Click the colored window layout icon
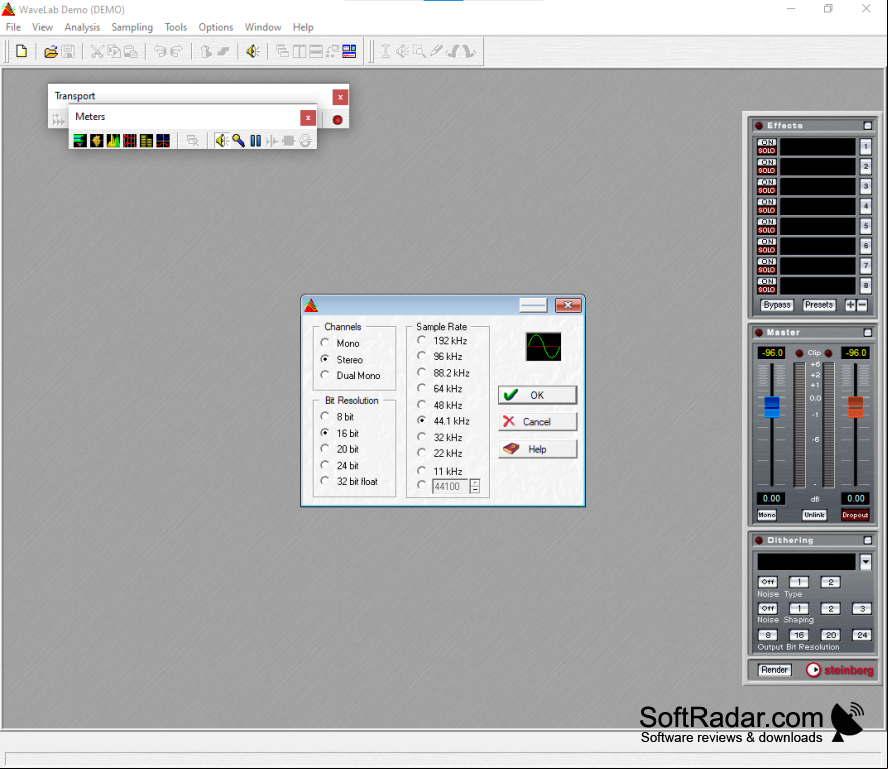The width and height of the screenshot is (888, 769). [349, 52]
